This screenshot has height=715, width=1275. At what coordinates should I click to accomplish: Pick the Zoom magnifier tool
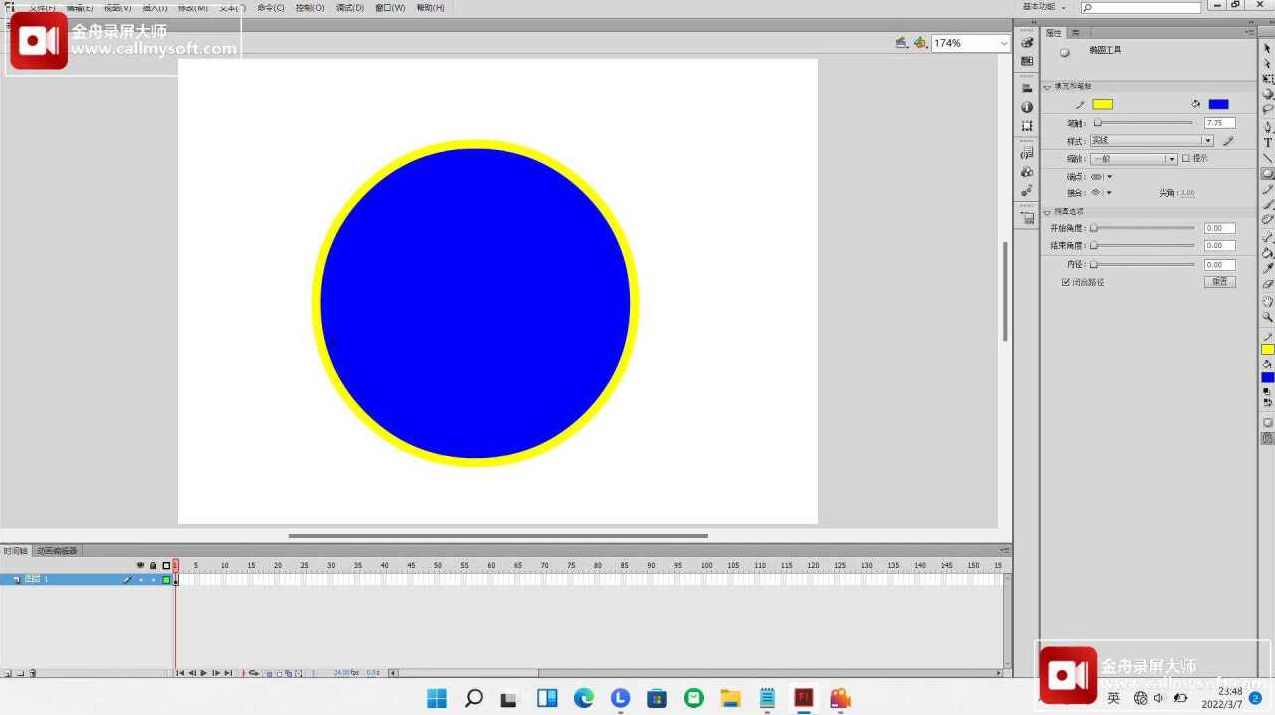(1268, 317)
